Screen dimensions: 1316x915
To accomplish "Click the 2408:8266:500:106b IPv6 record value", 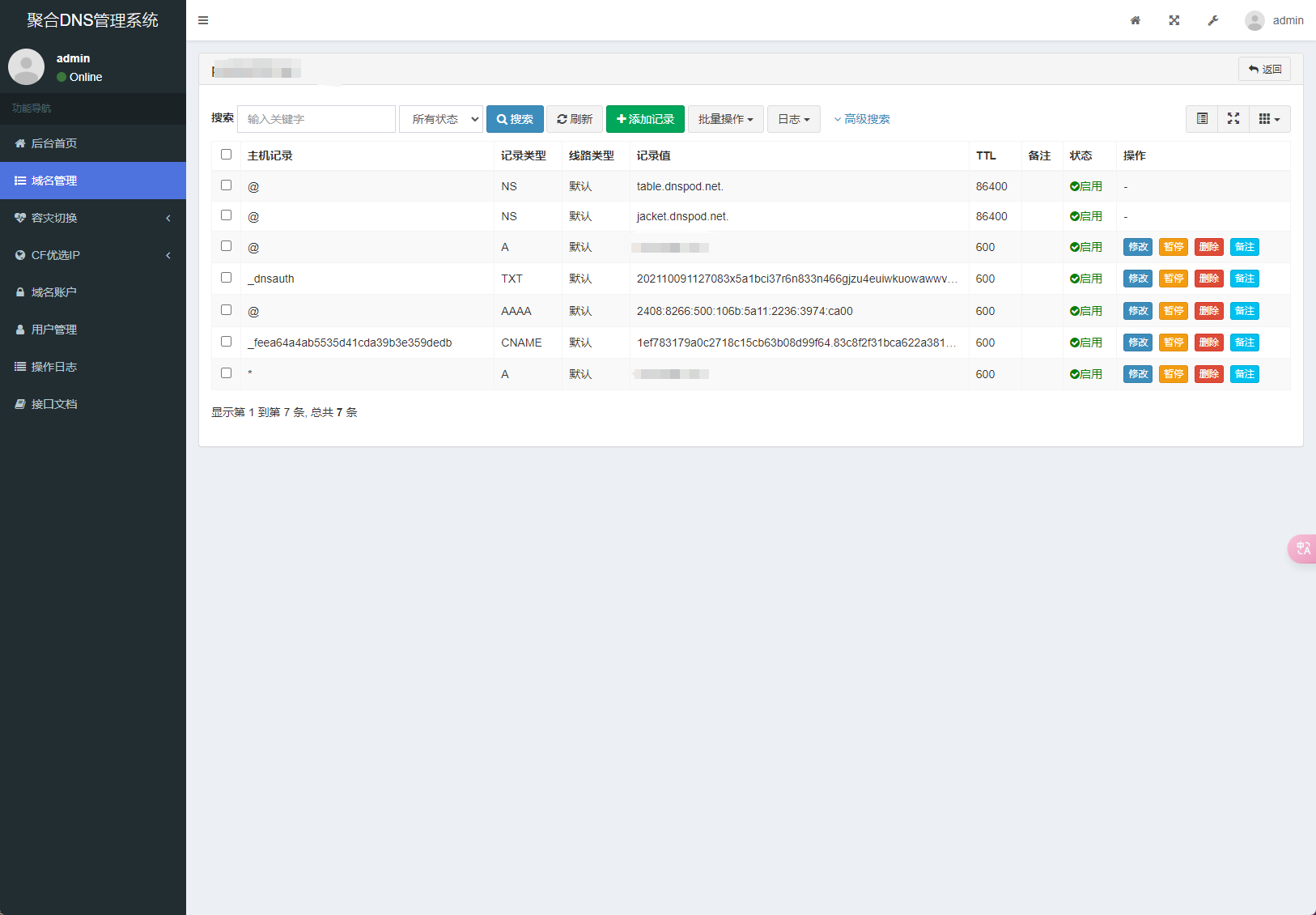I will click(745, 311).
